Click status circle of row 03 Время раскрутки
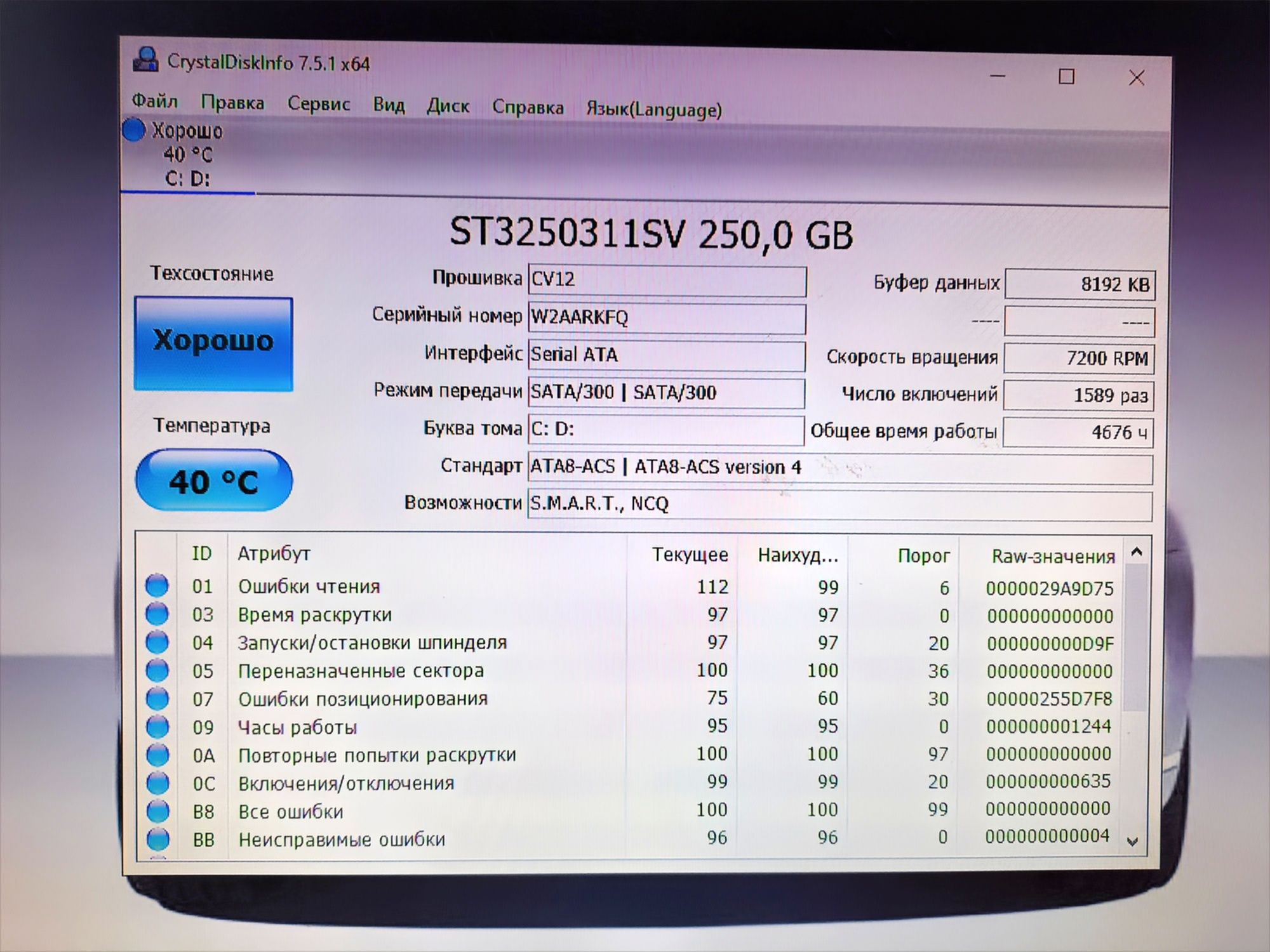1270x952 pixels. coord(157,614)
